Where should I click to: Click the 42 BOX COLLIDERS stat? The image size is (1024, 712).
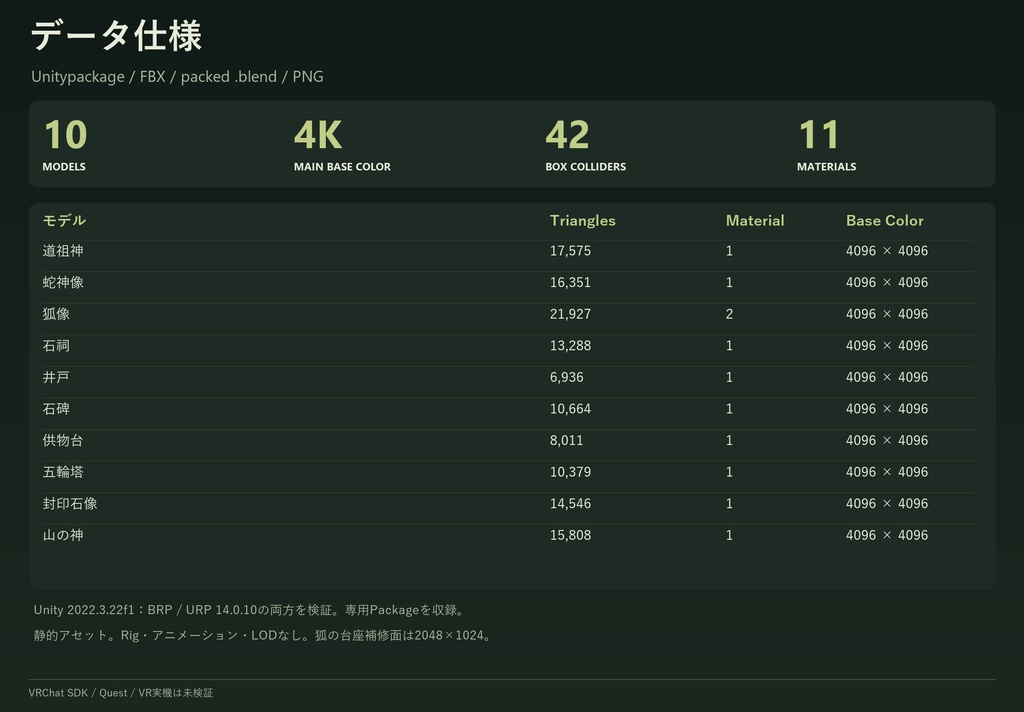coord(585,144)
